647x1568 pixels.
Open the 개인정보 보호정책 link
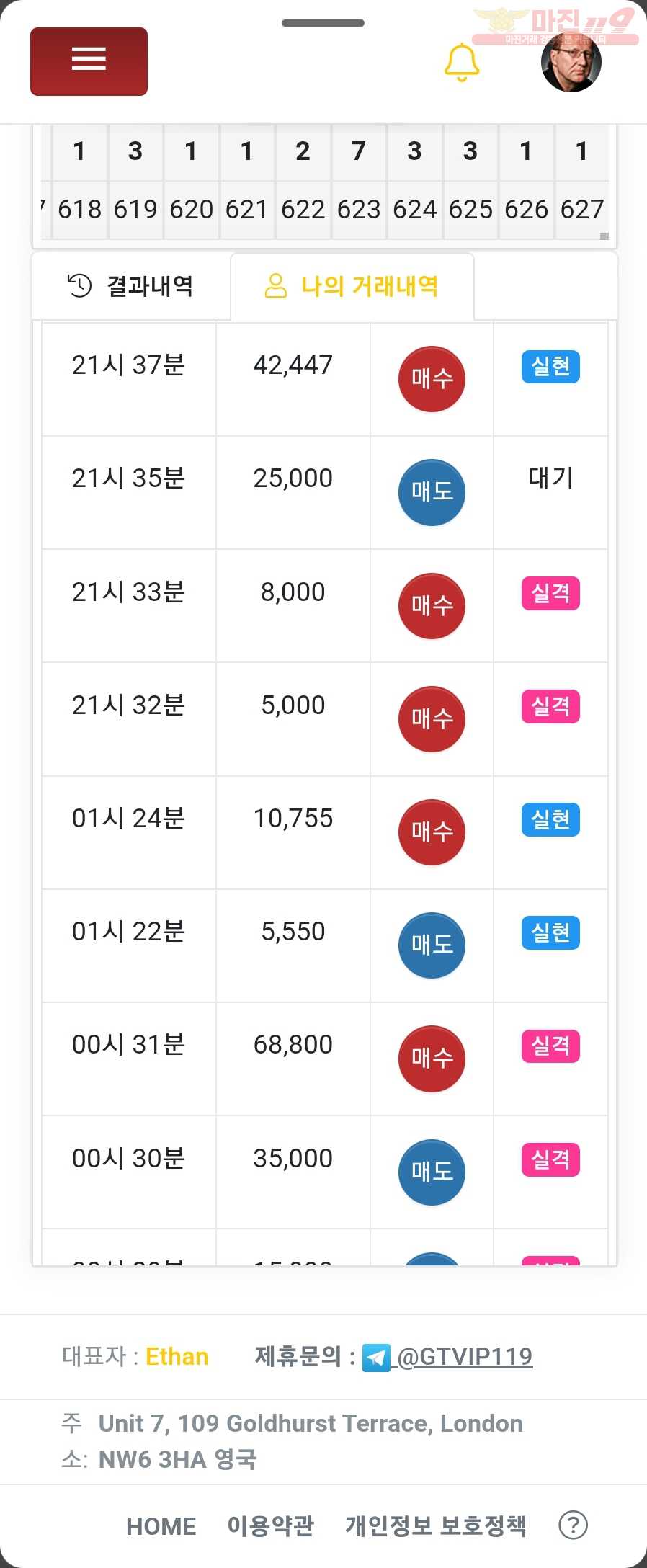436,1525
